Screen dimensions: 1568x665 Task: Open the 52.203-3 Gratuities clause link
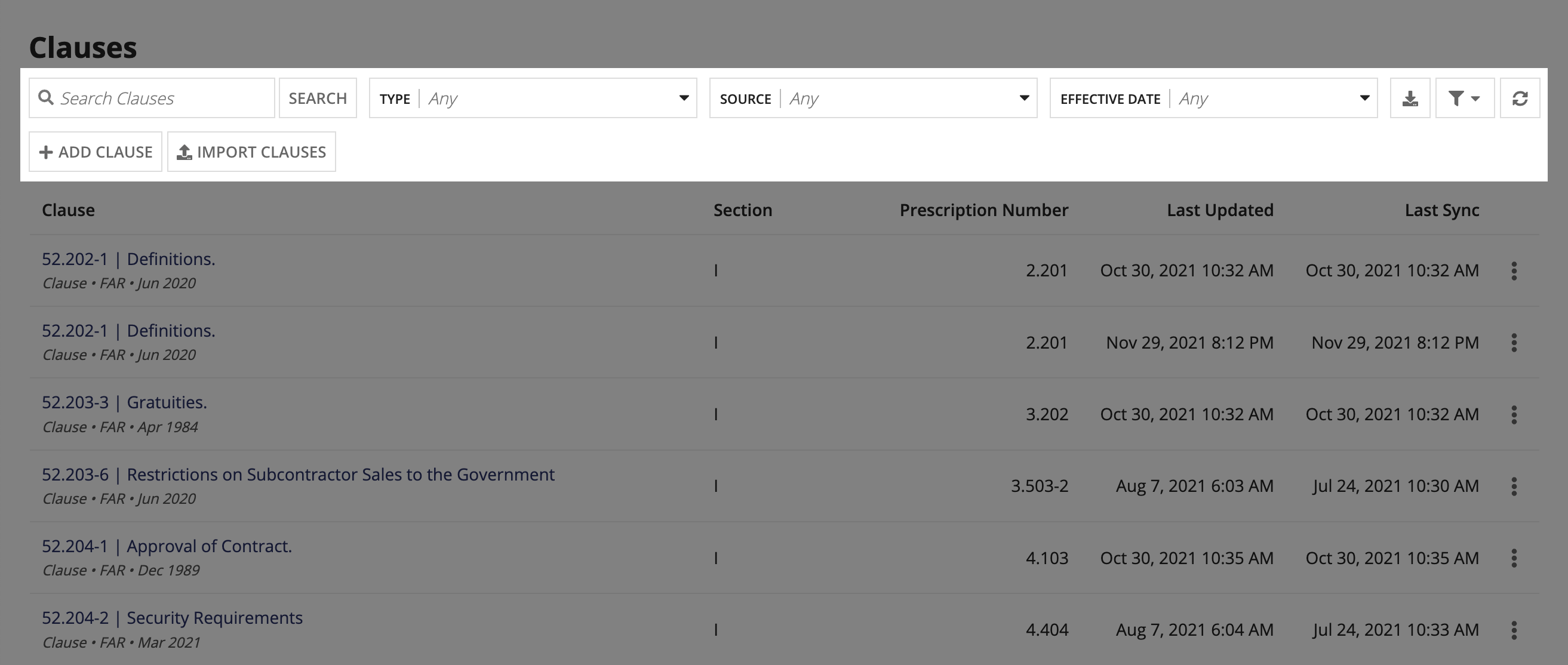(x=124, y=402)
